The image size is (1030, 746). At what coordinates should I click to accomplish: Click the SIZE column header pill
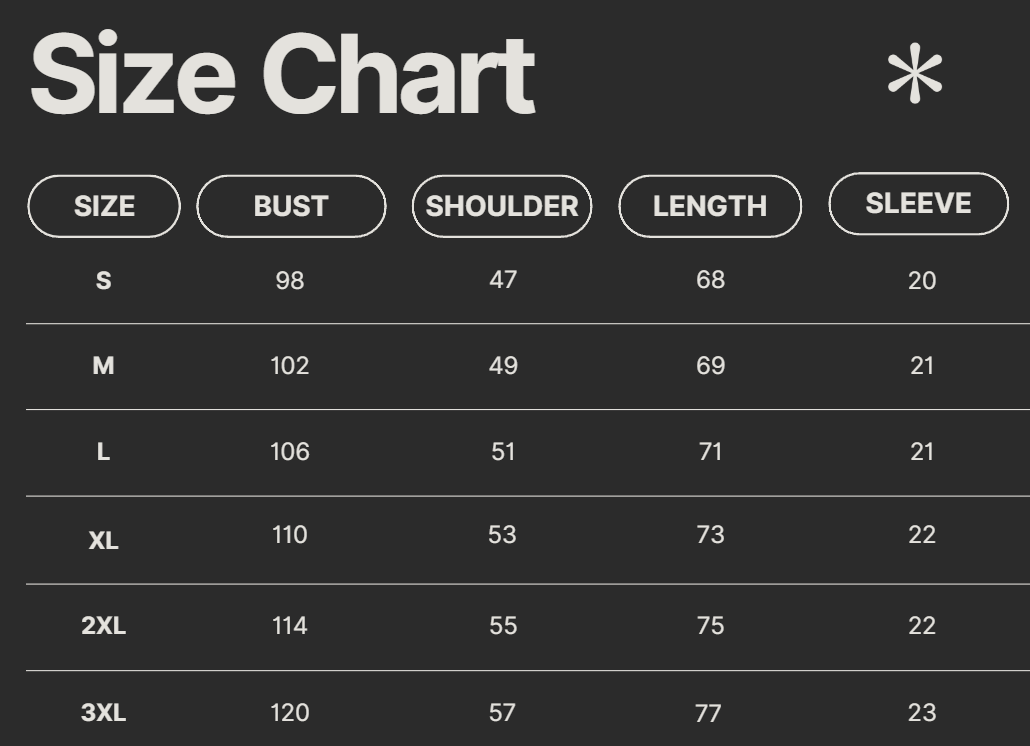tap(104, 206)
